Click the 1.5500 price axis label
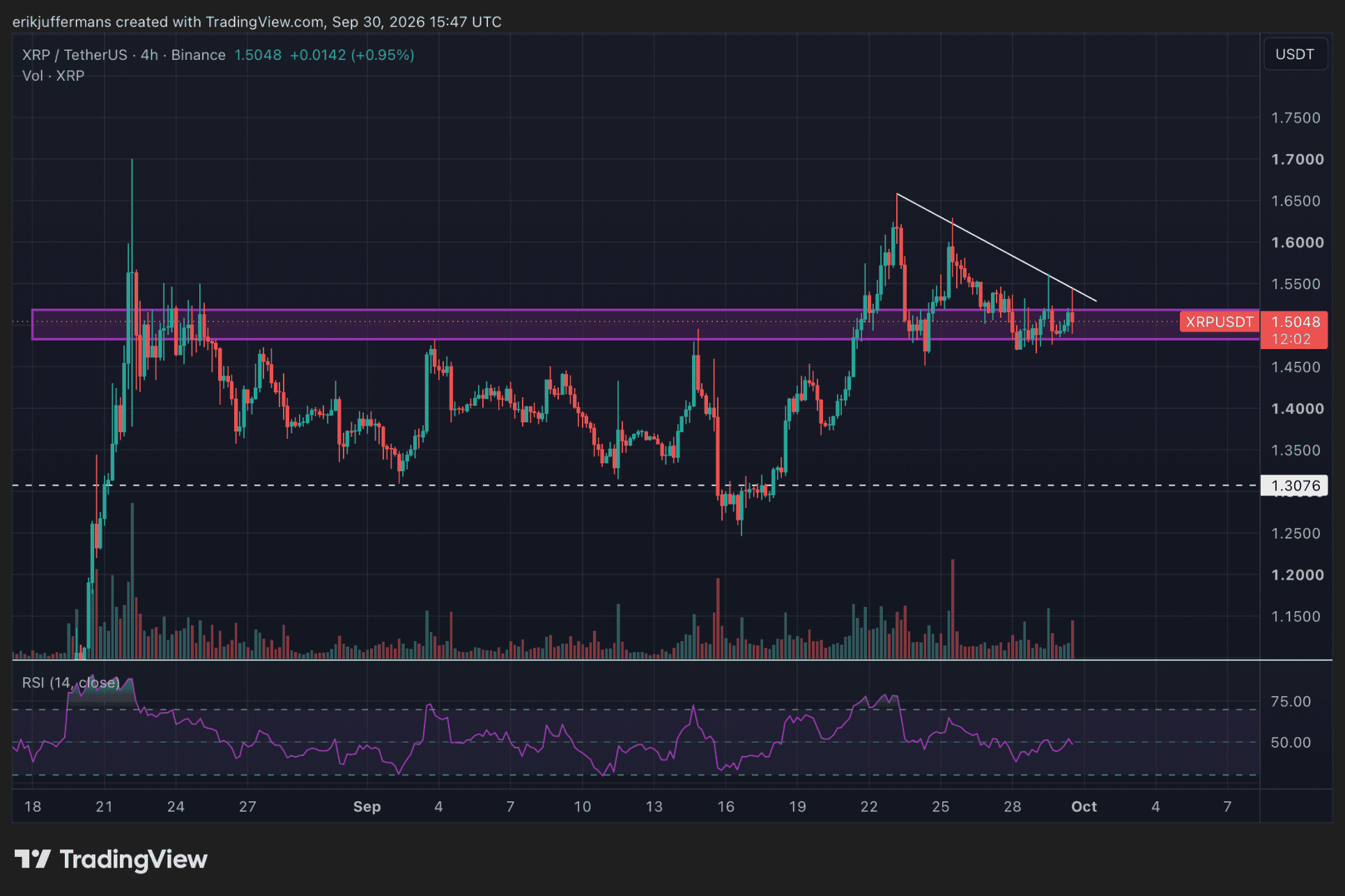Image resolution: width=1345 pixels, height=896 pixels. tap(1296, 284)
